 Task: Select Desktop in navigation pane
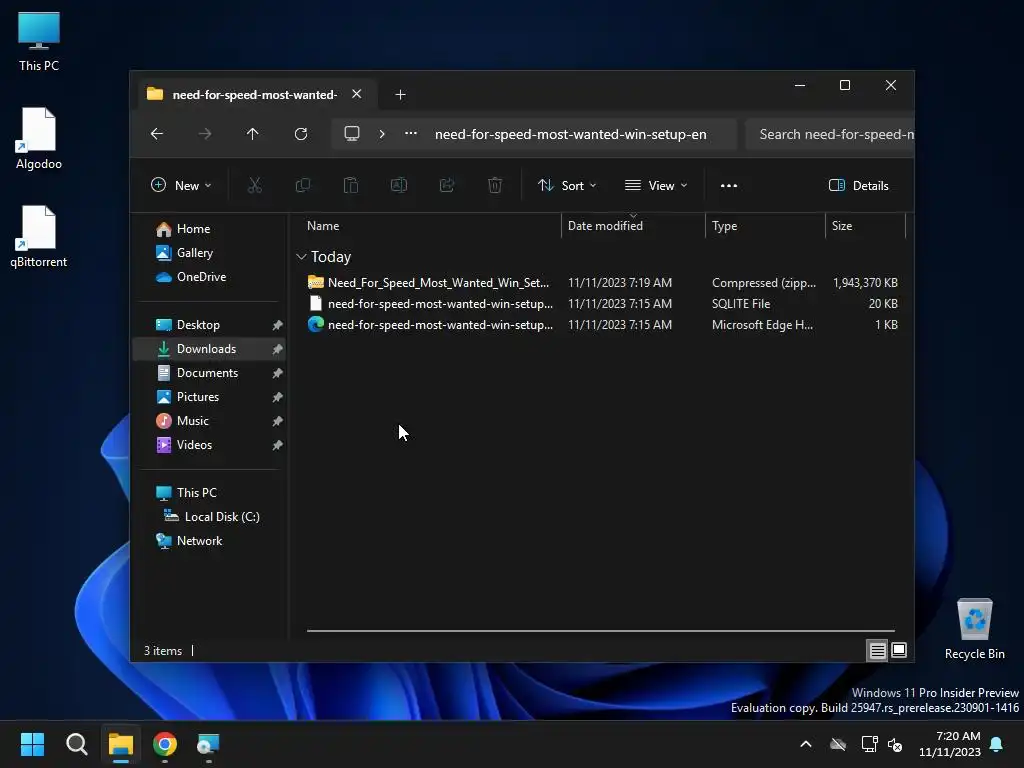(x=188, y=325)
